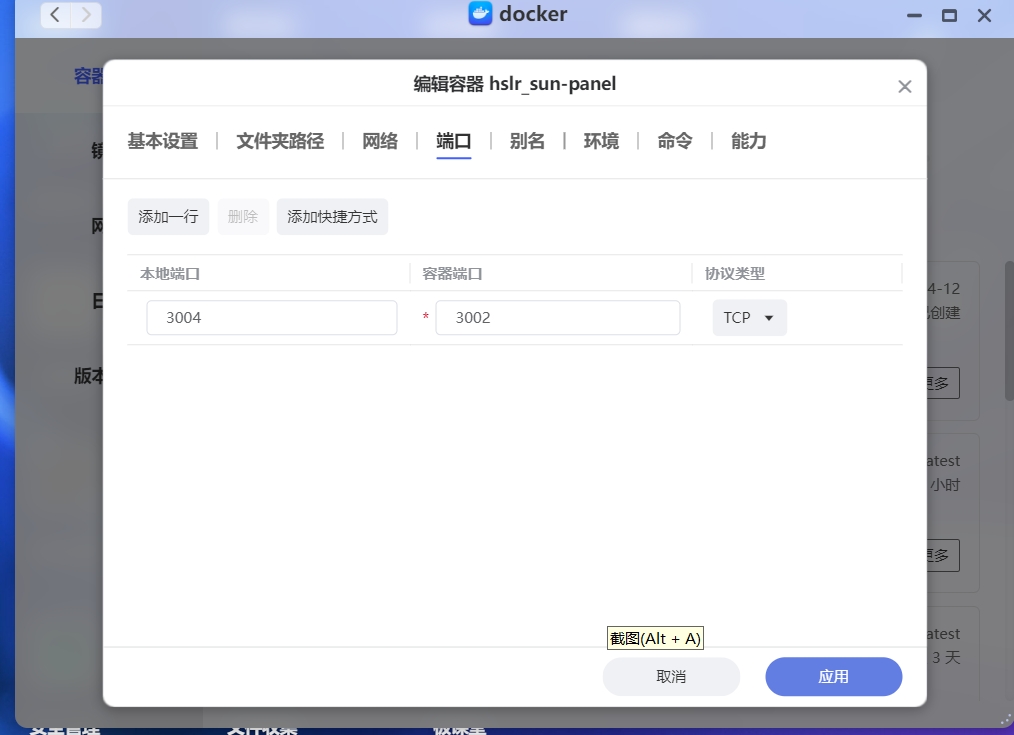Select the 别名 tab
The image size is (1014, 735).
coord(527,141)
